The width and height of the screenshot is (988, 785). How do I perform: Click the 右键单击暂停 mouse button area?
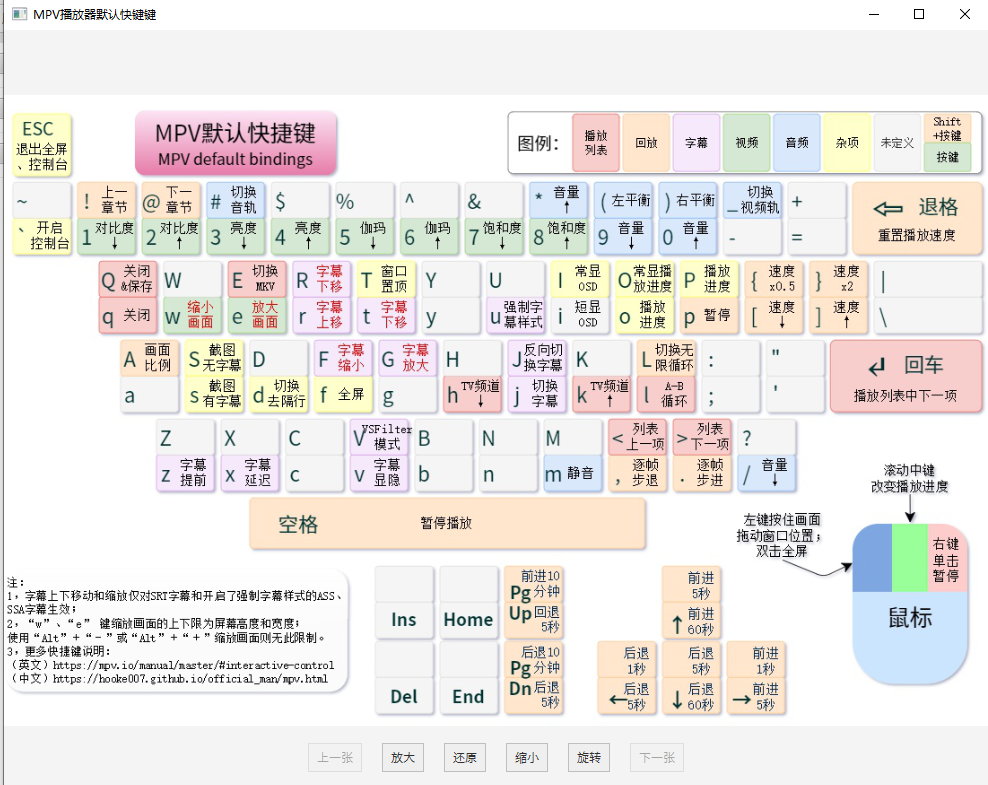[x=946, y=558]
